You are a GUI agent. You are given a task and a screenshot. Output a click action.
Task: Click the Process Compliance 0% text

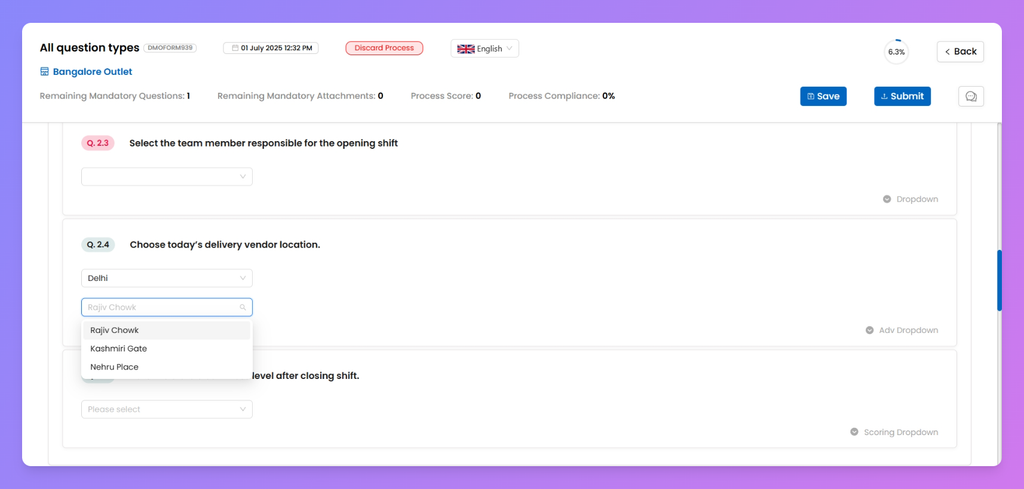click(x=562, y=96)
